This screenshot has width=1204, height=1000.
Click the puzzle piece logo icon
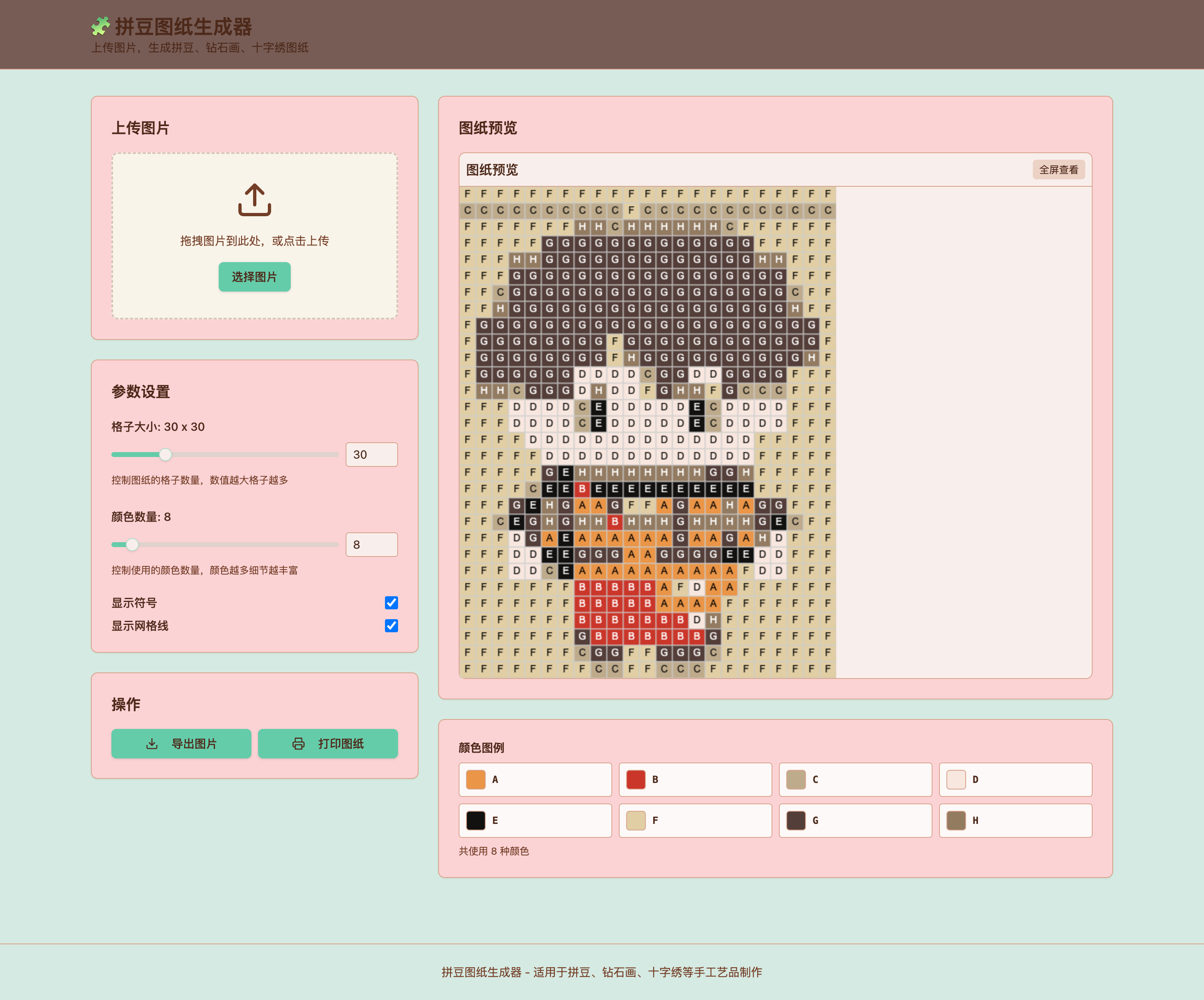101,26
